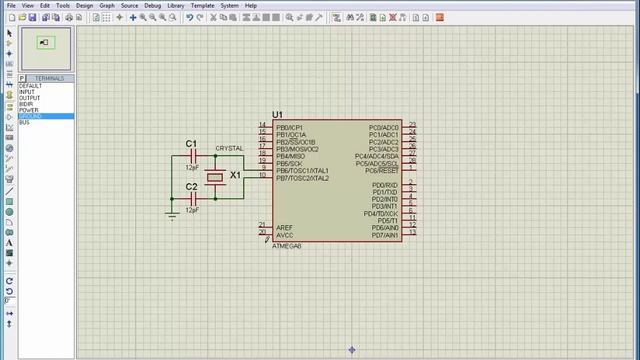Select the Selection mode arrow tool
The height and width of the screenshot is (360, 640).
(9, 33)
